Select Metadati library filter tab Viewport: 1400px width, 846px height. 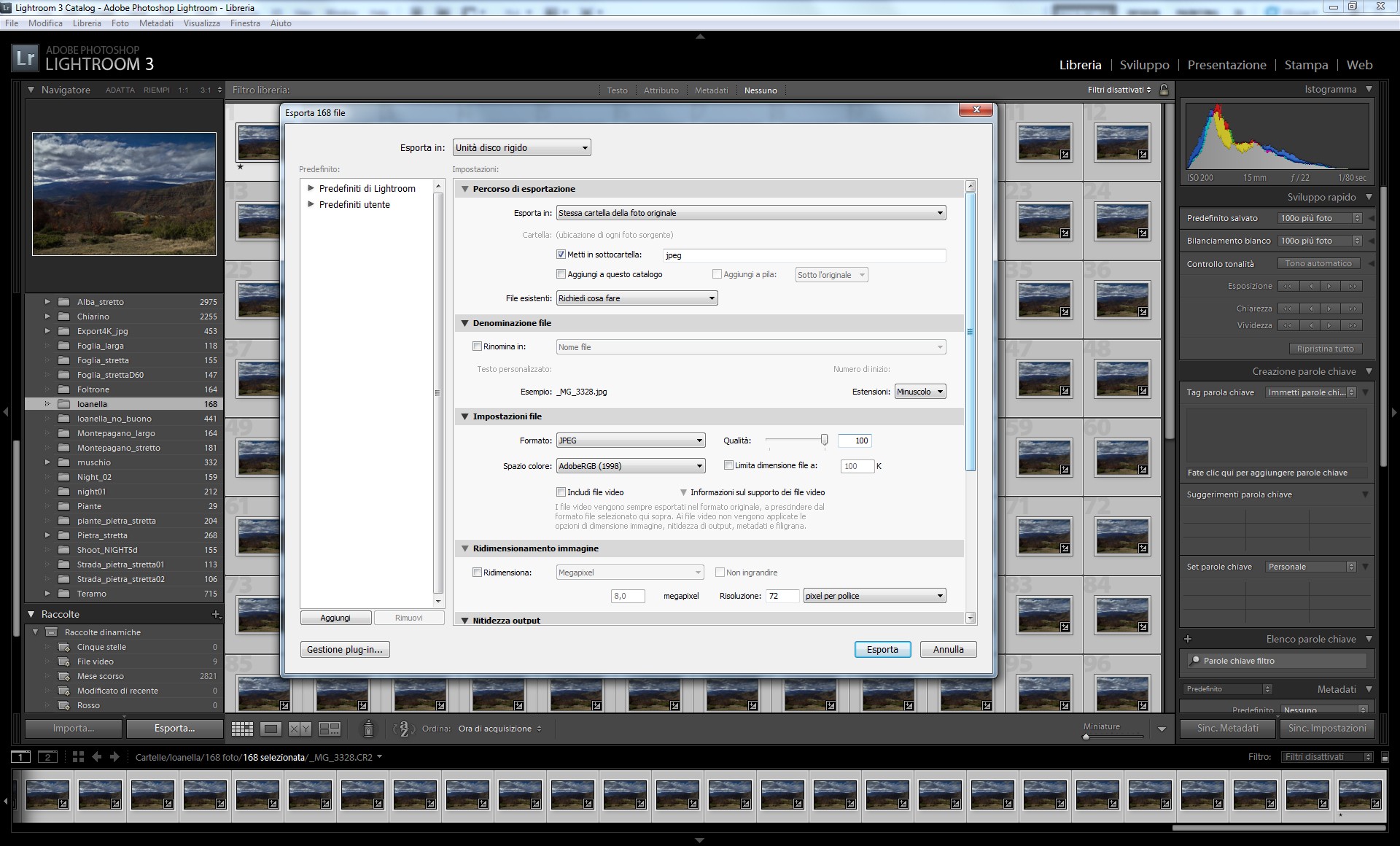pos(711,90)
